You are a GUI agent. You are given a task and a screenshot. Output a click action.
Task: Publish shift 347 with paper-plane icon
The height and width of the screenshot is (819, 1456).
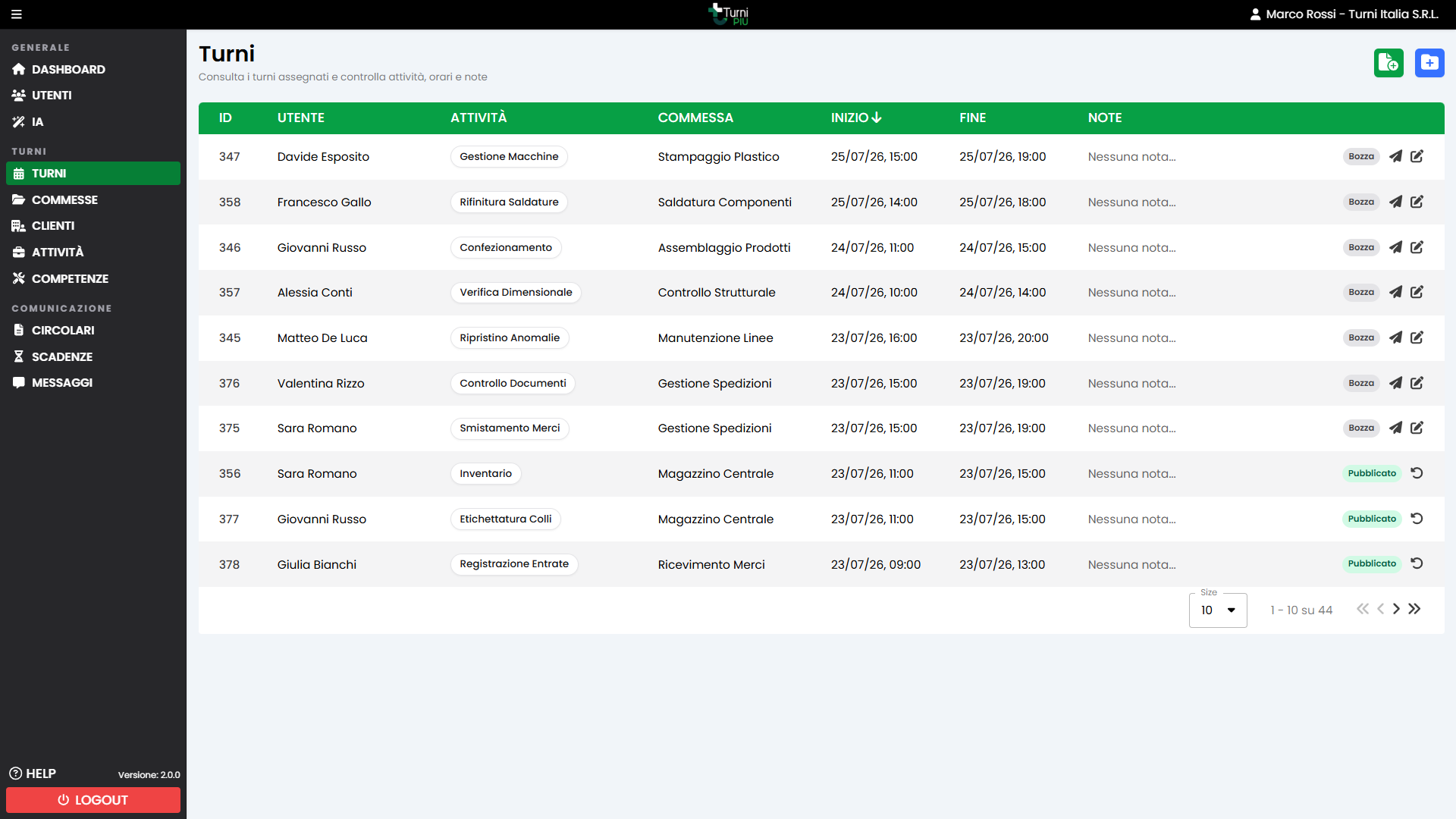point(1395,156)
